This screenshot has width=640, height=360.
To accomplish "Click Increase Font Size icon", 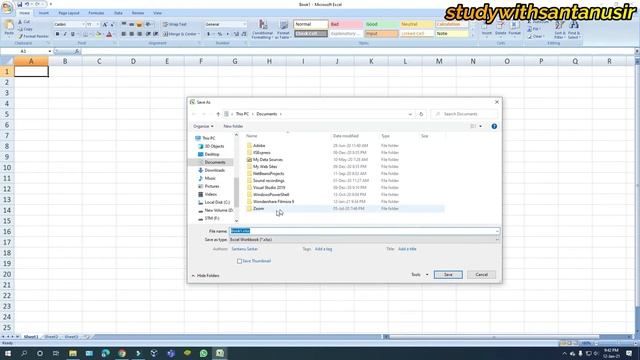I will 105,24.
